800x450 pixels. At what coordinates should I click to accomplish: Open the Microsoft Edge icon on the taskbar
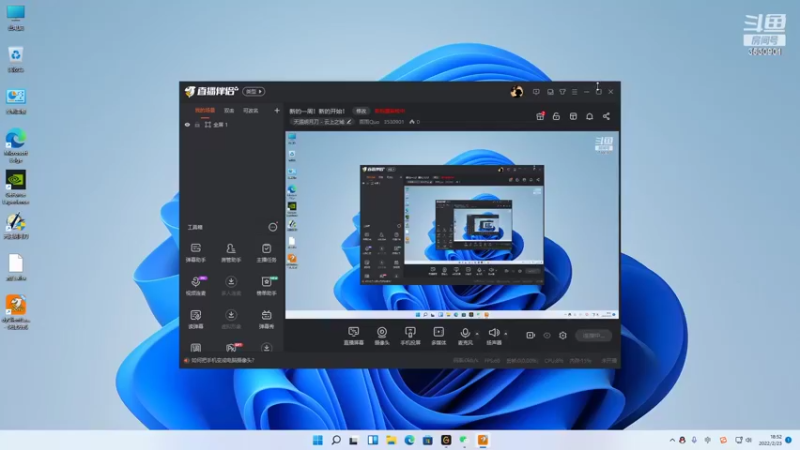pyautogui.click(x=409, y=440)
